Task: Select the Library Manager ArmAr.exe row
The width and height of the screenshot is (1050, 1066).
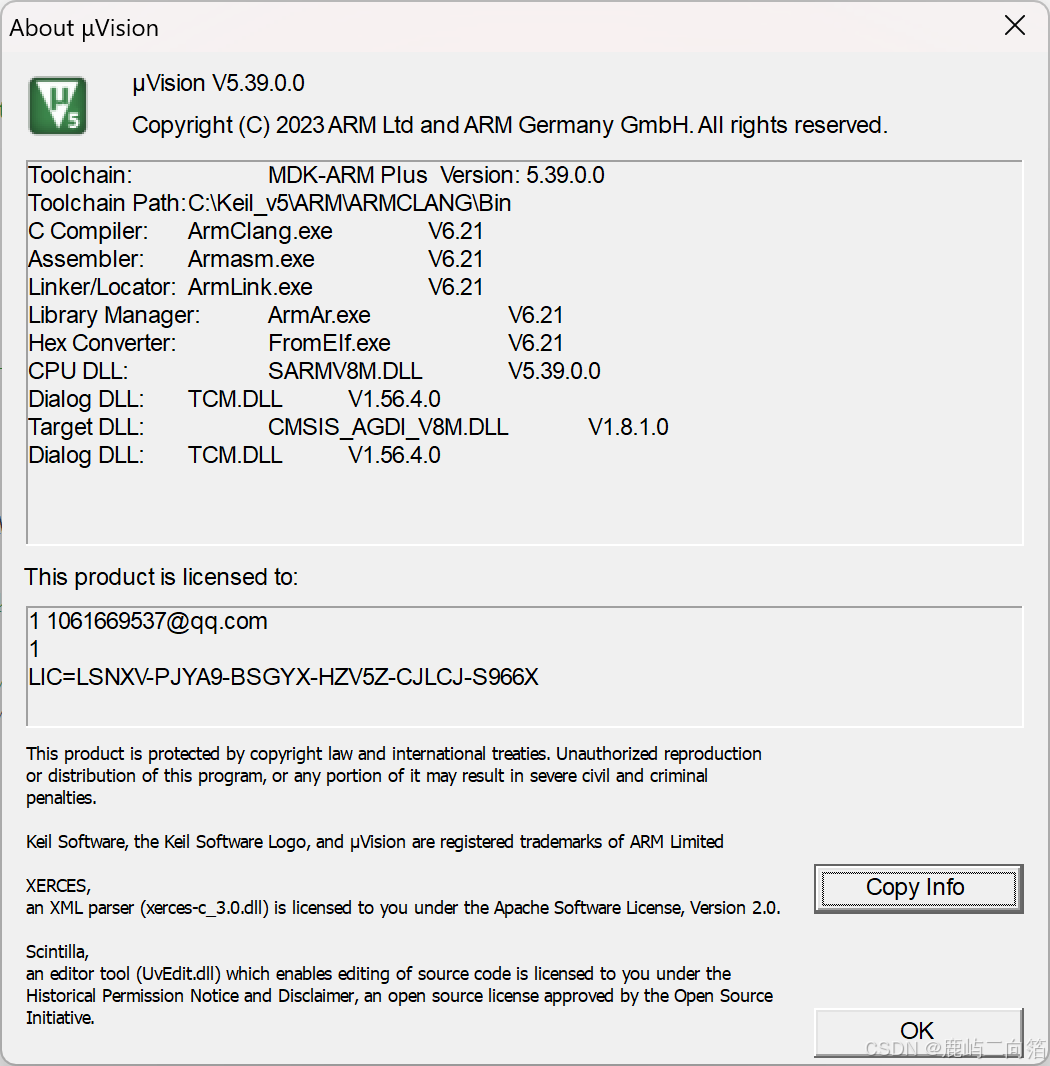Action: [296, 315]
